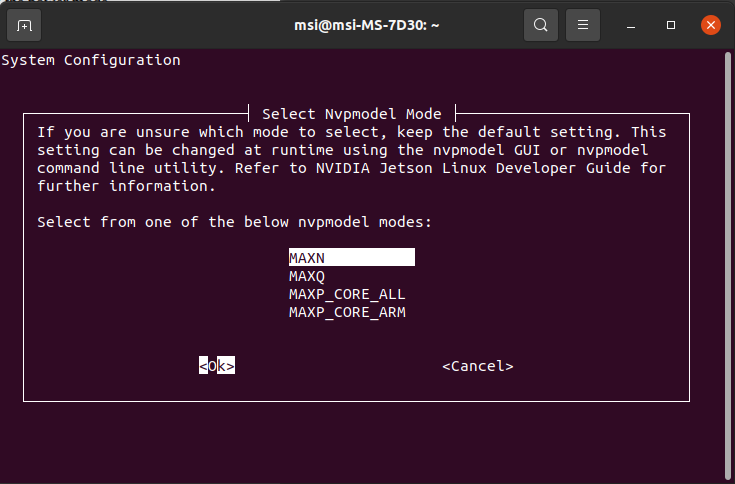
Task: Click the terminal's vertical scrollbar
Action: 728,267
